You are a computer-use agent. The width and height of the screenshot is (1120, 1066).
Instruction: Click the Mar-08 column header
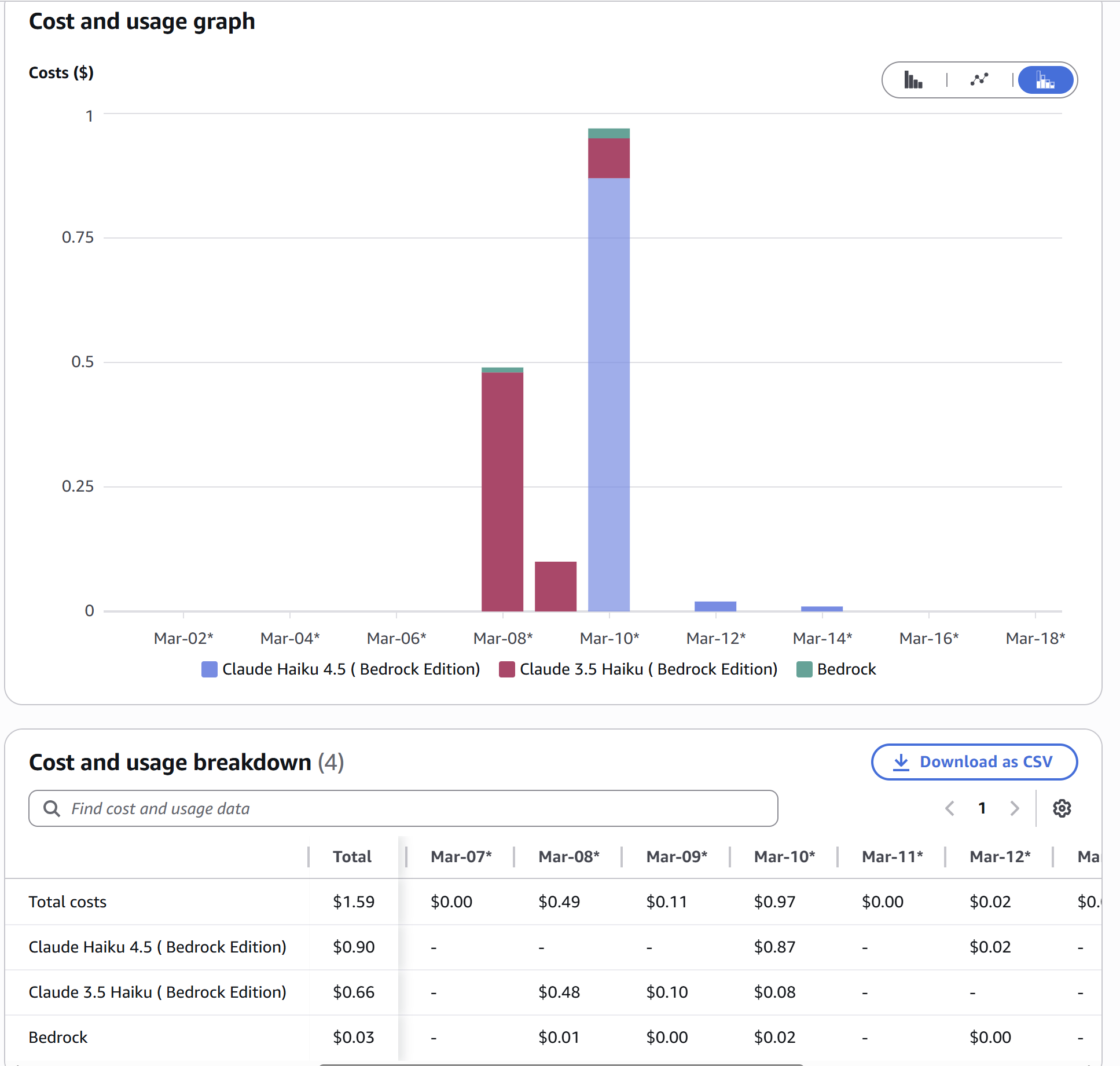(x=569, y=856)
